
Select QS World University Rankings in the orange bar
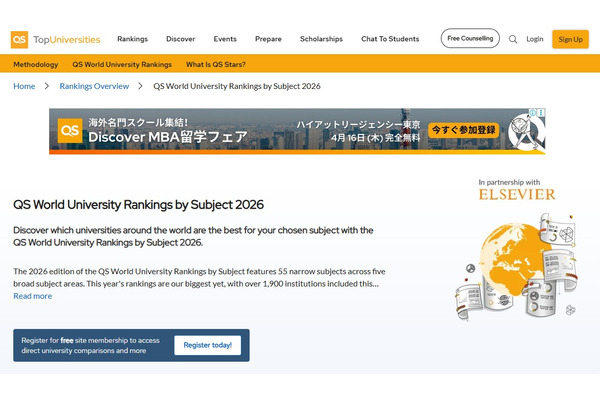point(122,64)
